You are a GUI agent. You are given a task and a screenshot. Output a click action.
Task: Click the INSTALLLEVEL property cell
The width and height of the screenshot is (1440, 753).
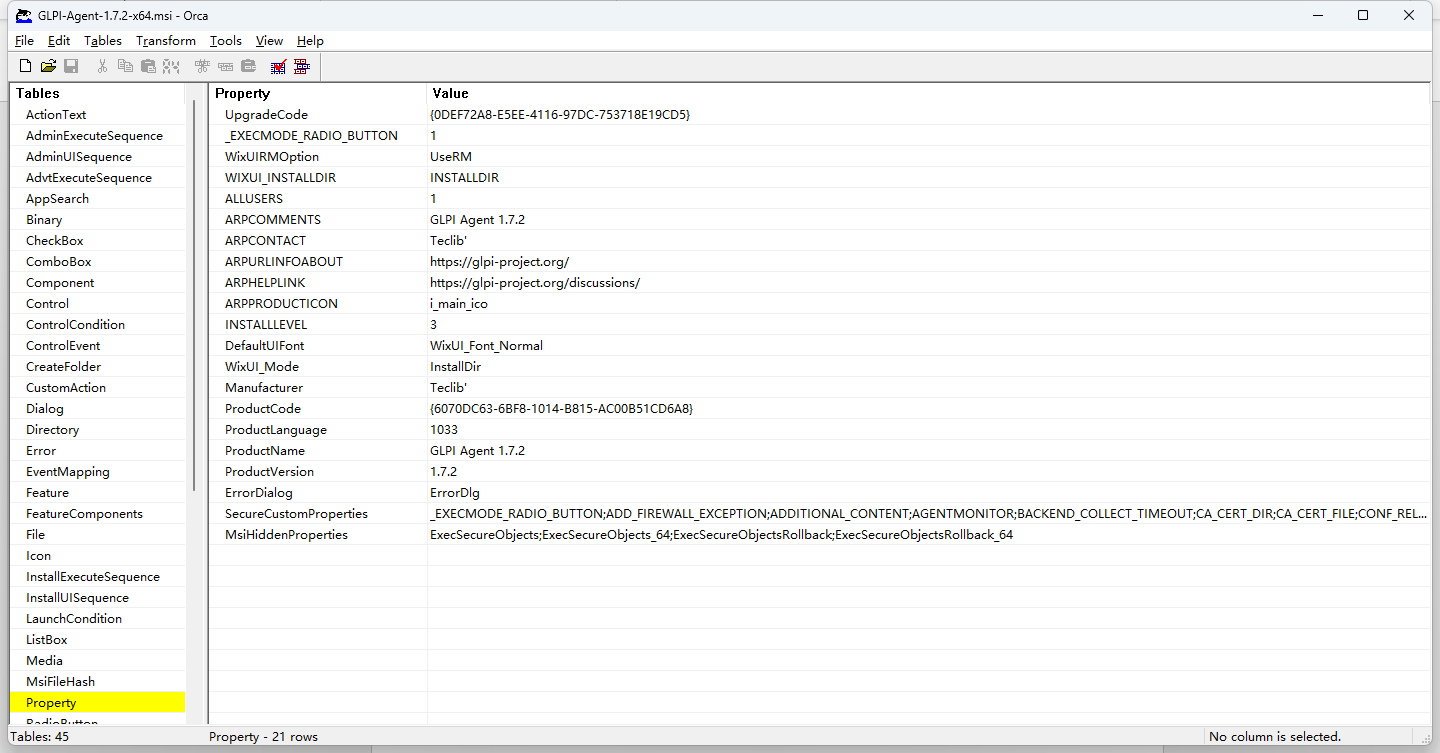[x=318, y=325]
